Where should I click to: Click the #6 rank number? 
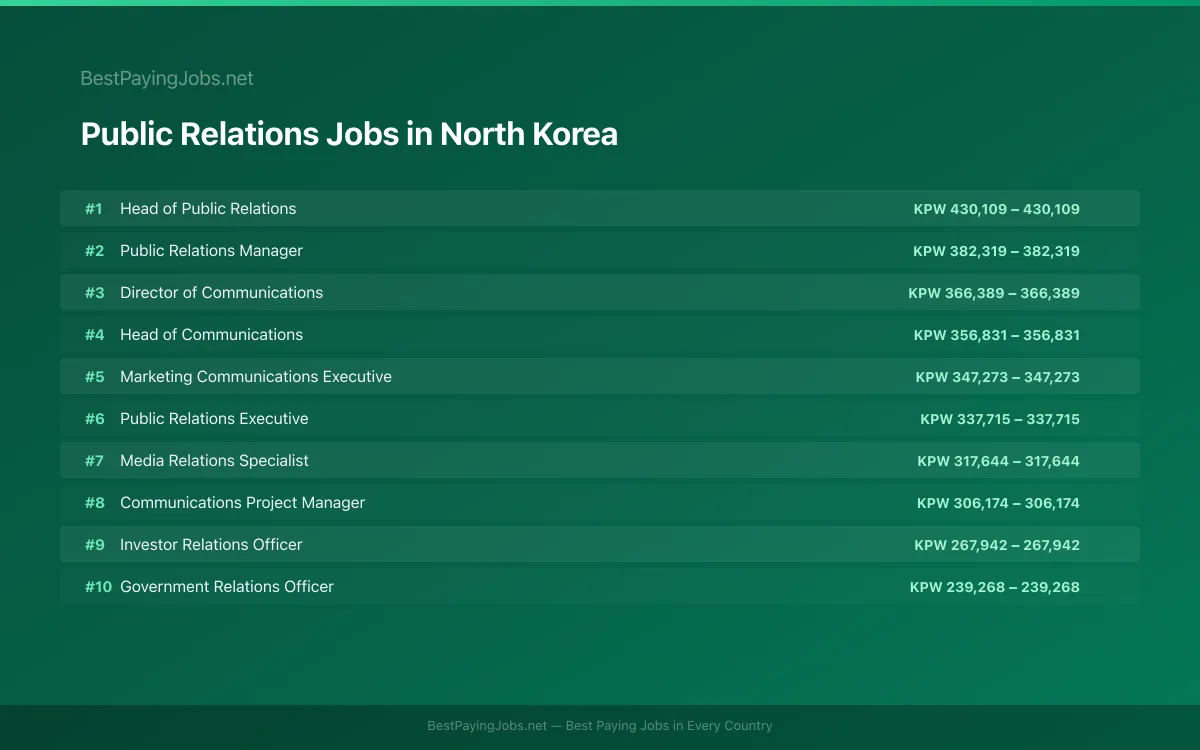[94, 419]
